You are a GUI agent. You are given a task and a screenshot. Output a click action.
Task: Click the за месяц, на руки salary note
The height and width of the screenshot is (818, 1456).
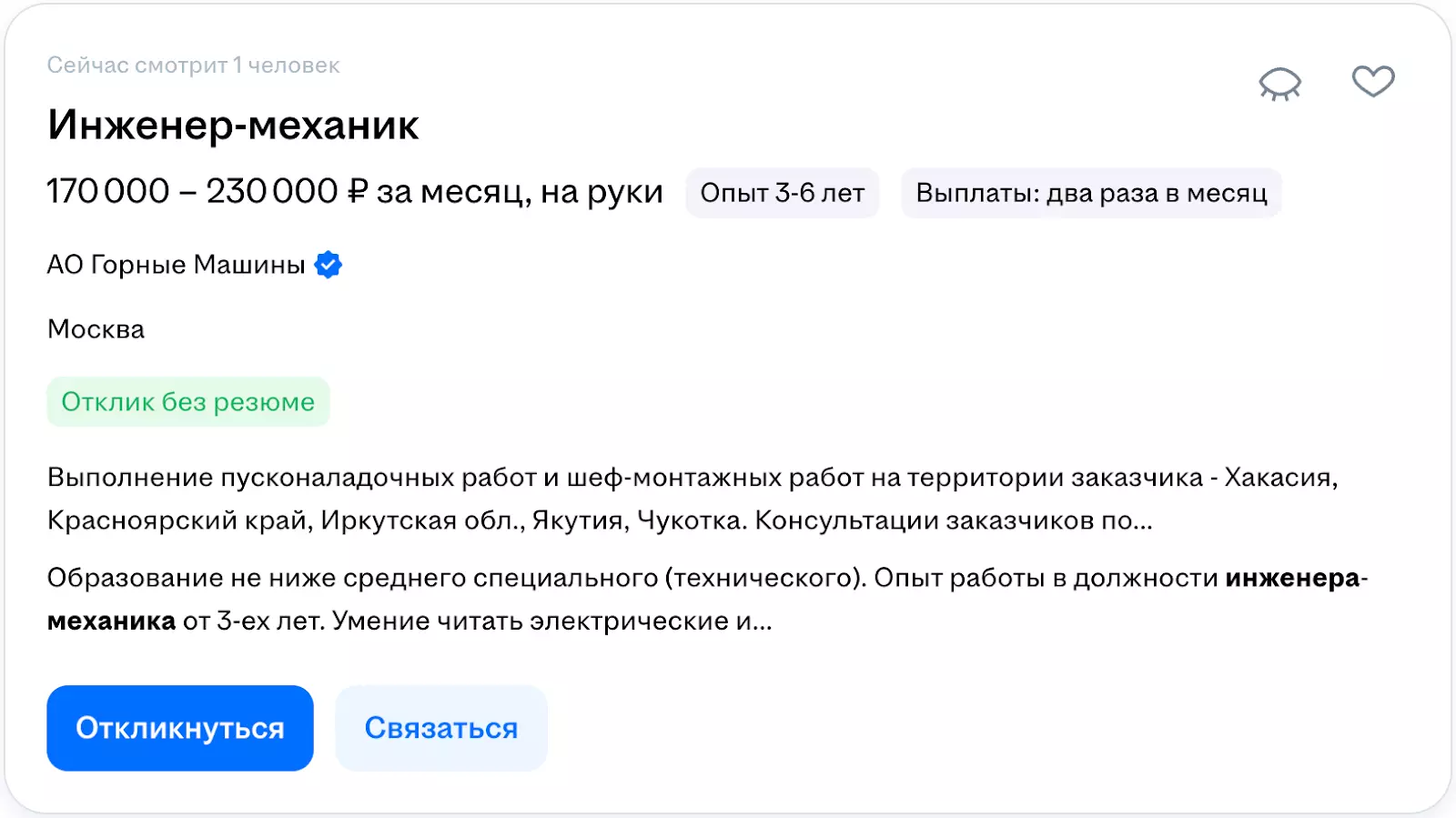click(x=520, y=192)
